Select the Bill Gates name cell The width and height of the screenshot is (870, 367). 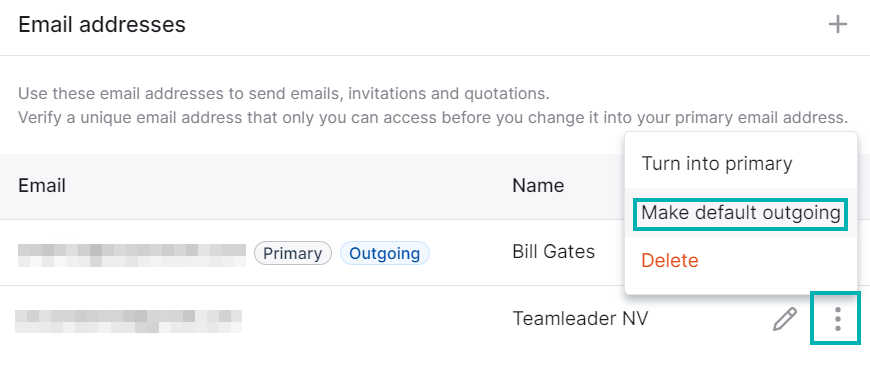point(553,252)
